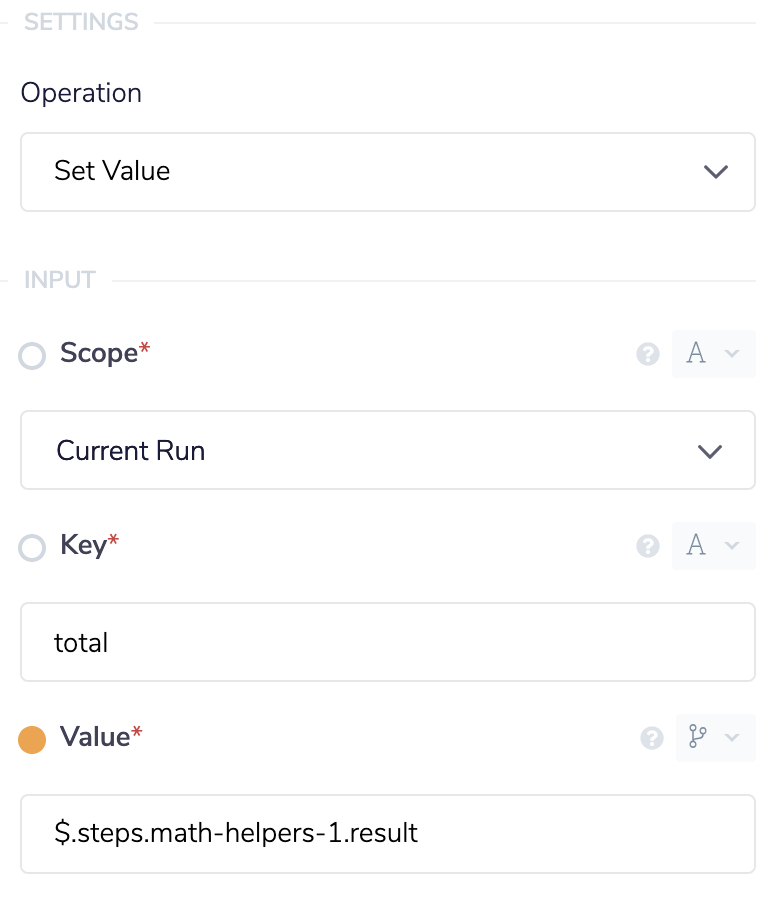Toggle the orange mapping indicator beside Value
The height and width of the screenshot is (922, 778).
[x=31, y=738]
